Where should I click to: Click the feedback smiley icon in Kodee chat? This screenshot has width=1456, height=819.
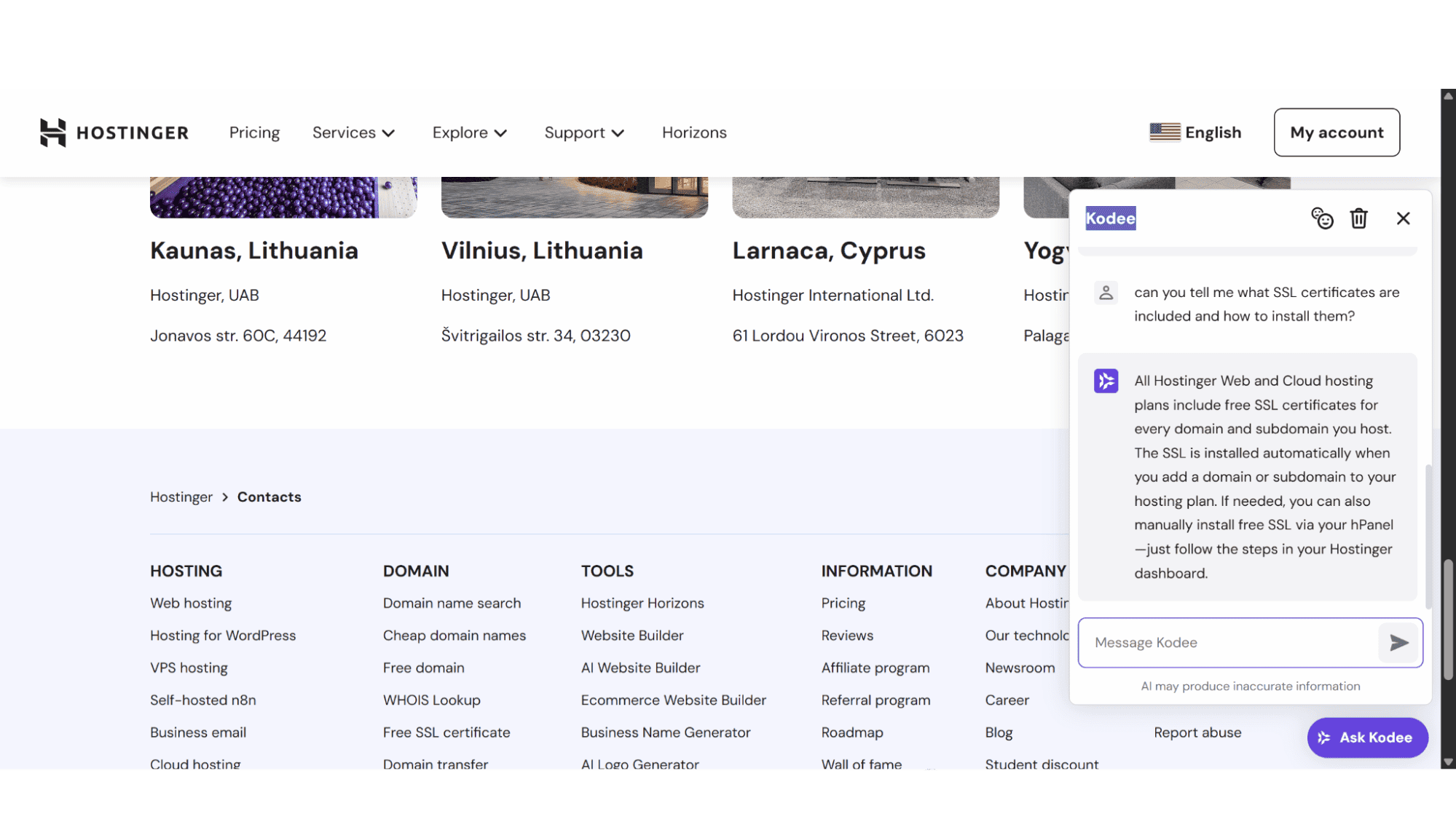pos(1322,218)
